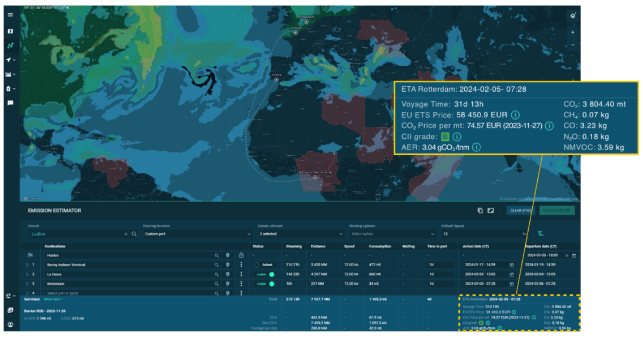Zoom in the map with plus button
Image resolution: width=643 pixels, height=361 pixels.
coord(573,32)
